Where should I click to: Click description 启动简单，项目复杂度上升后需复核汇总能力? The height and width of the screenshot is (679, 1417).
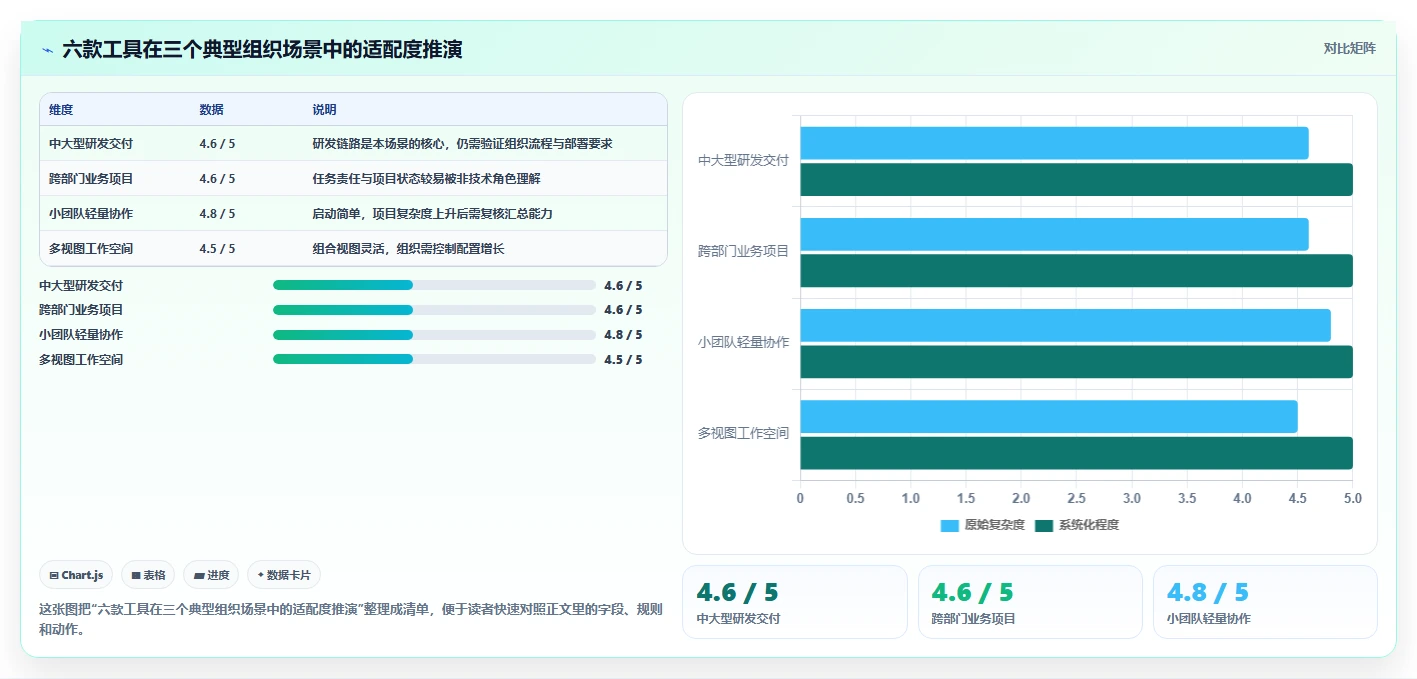432,214
